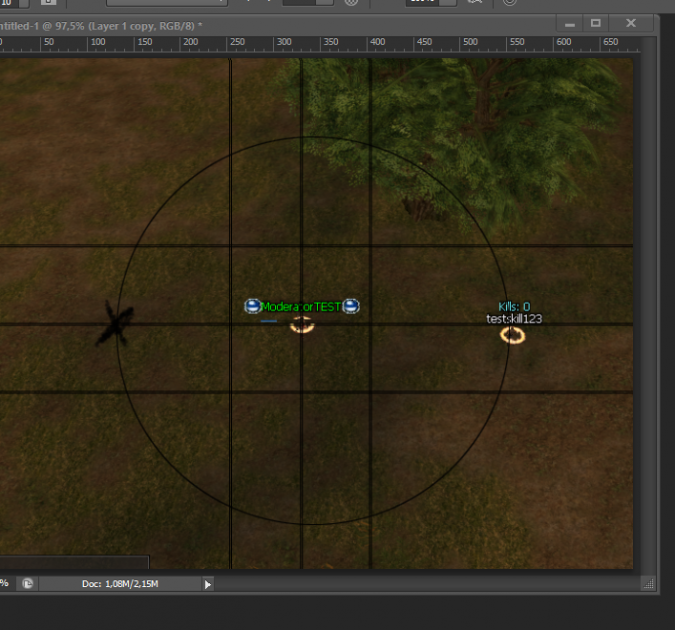Click the blue badge left of ModeratorTEST
This screenshot has width=675, height=630.
coord(253,306)
